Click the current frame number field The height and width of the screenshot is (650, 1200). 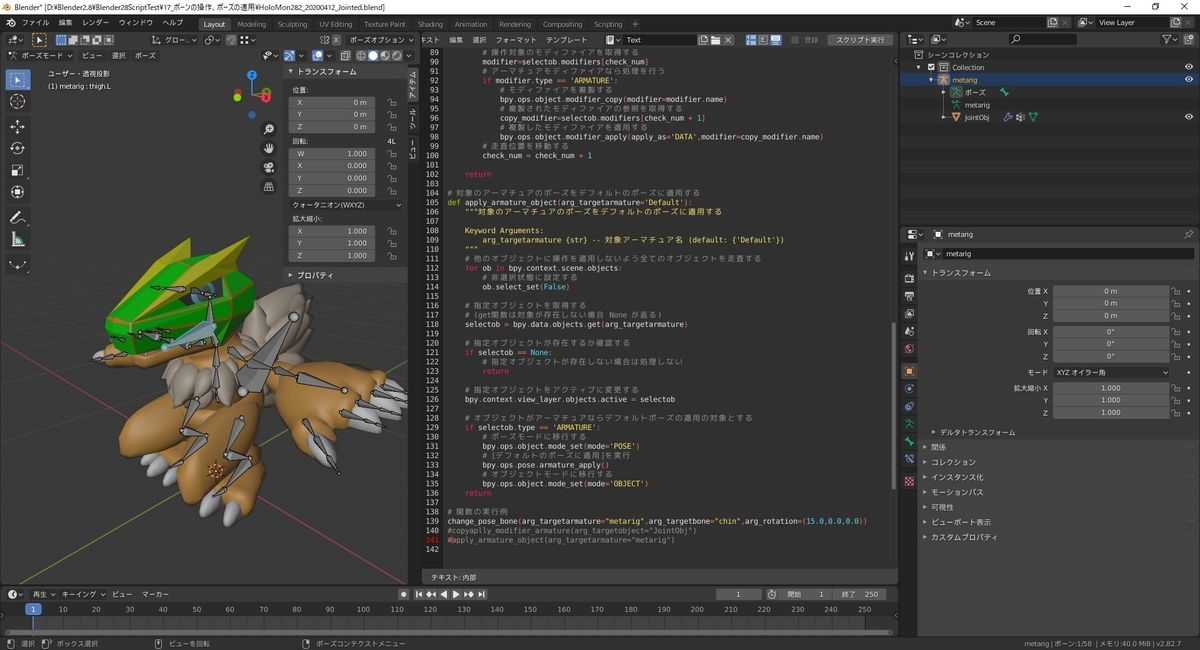pos(739,594)
